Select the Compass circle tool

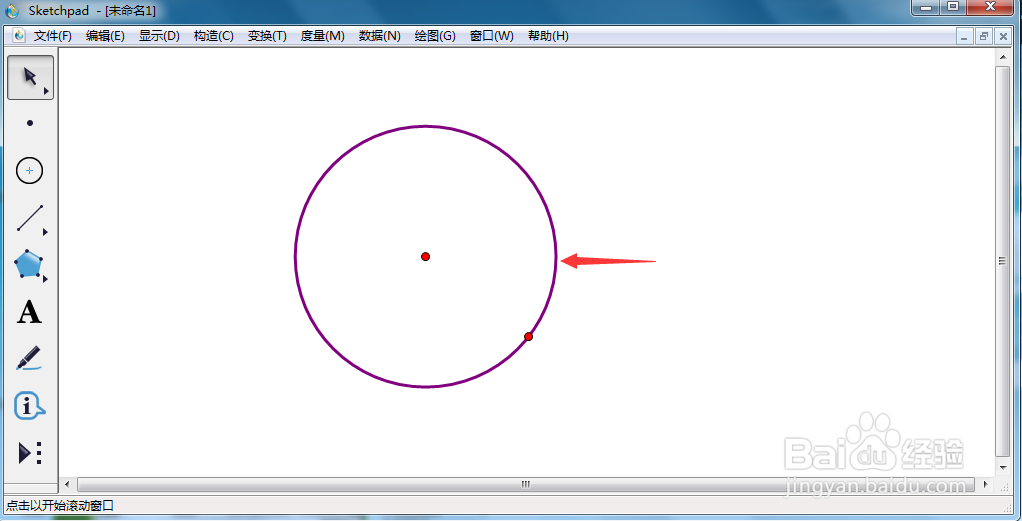(x=29, y=171)
